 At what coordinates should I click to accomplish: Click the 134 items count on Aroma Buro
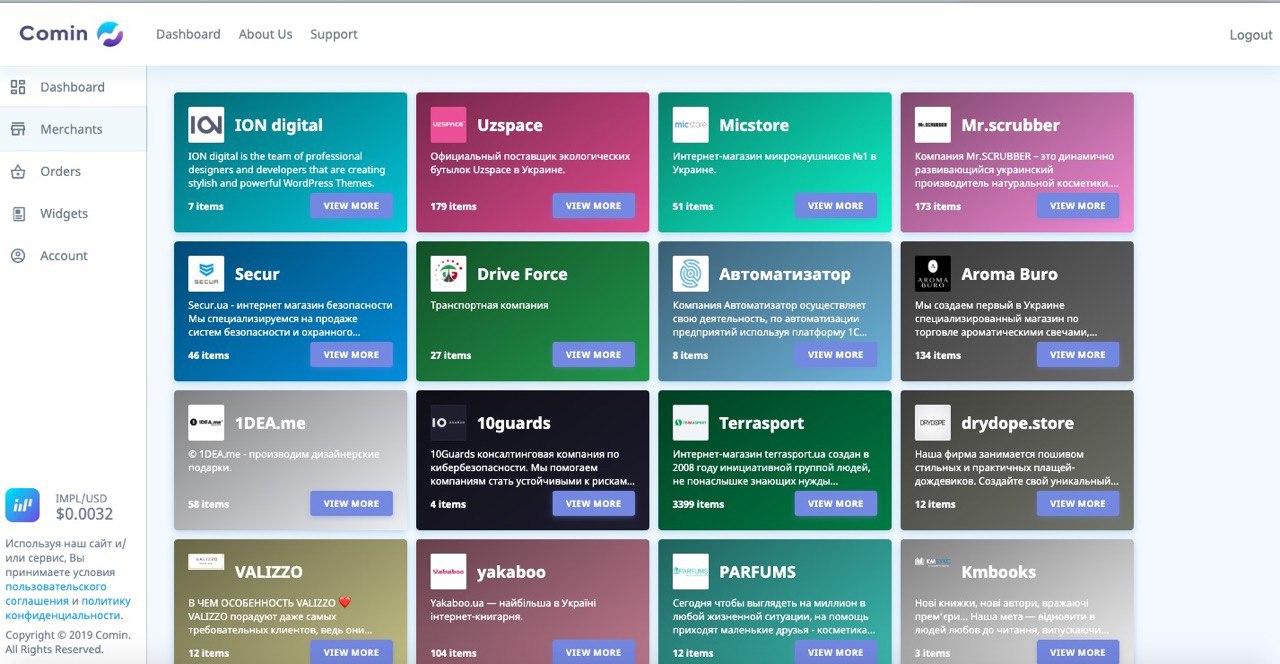[938, 355]
